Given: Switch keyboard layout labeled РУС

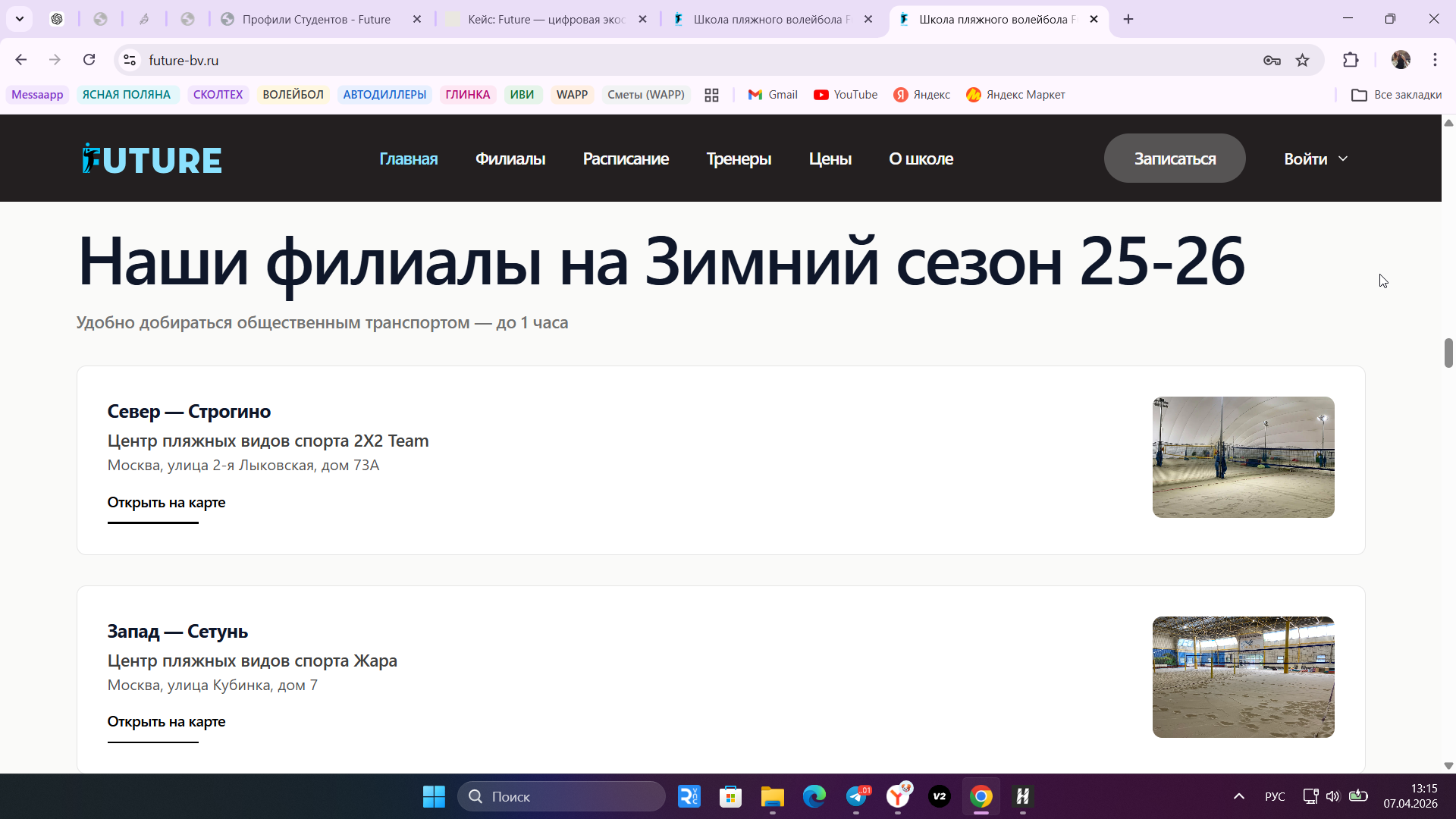Looking at the screenshot, I should (x=1275, y=796).
